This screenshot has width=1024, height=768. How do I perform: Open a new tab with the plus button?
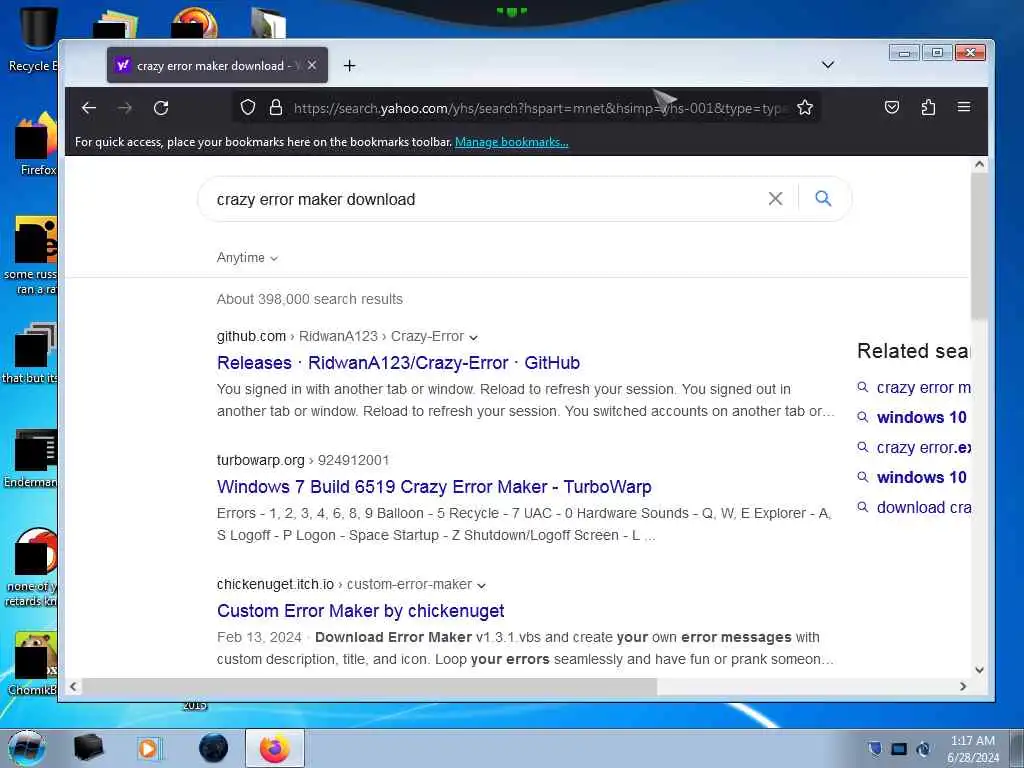[x=349, y=65]
